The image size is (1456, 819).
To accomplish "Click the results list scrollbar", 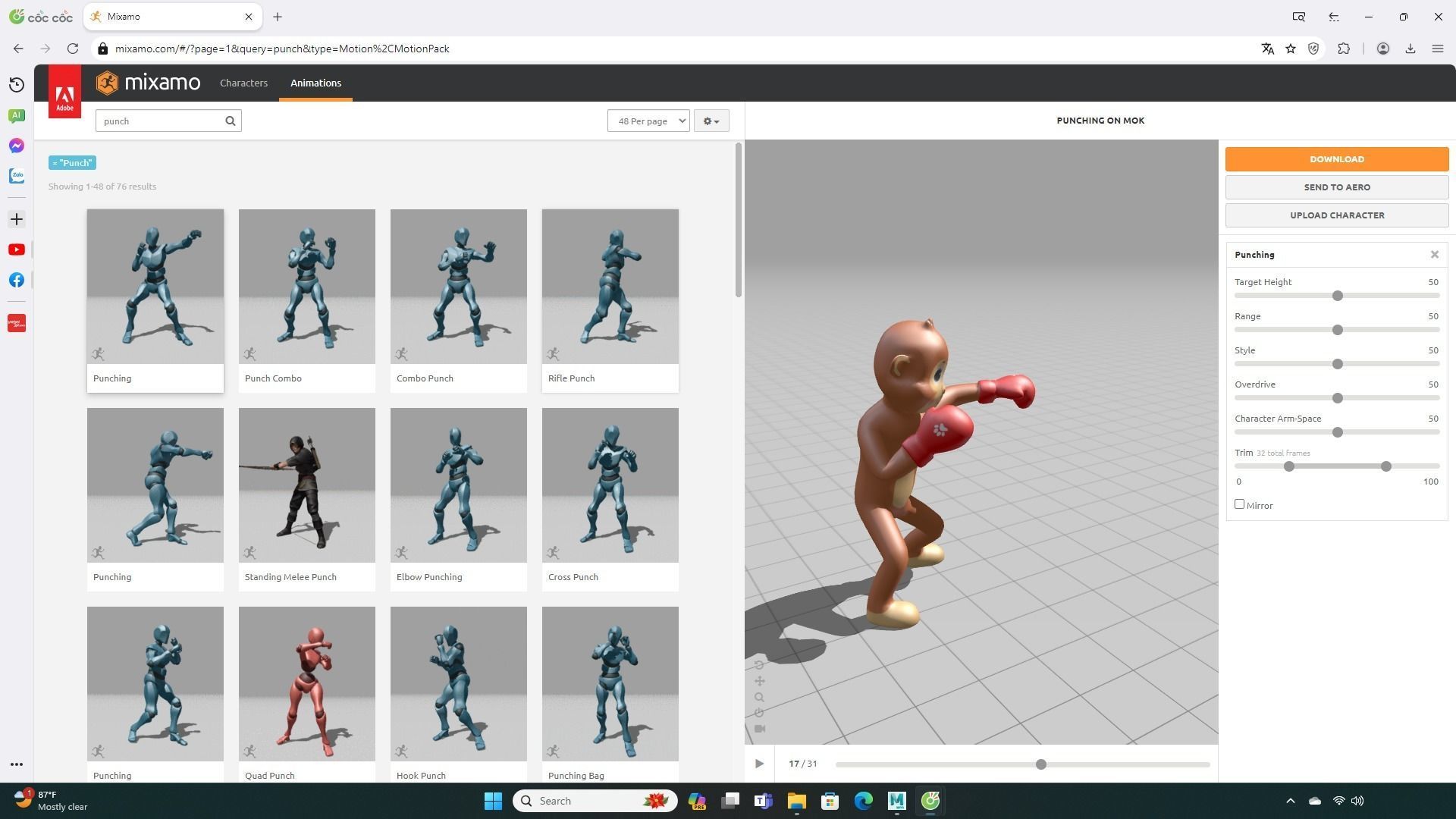I will click(x=738, y=220).
